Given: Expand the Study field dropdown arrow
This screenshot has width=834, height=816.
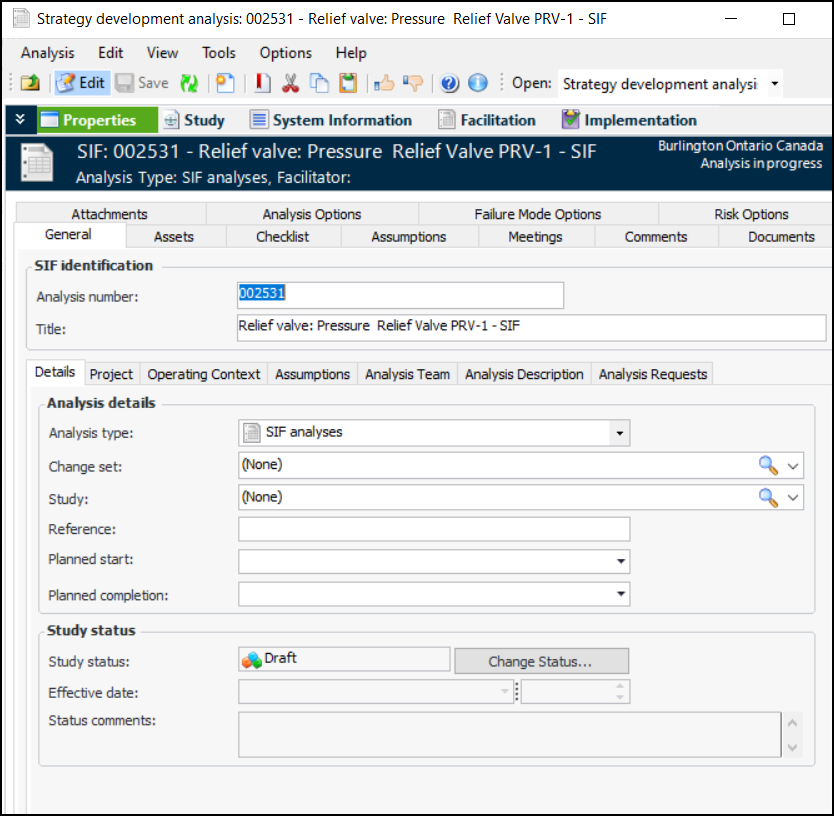Looking at the screenshot, I should 794,498.
